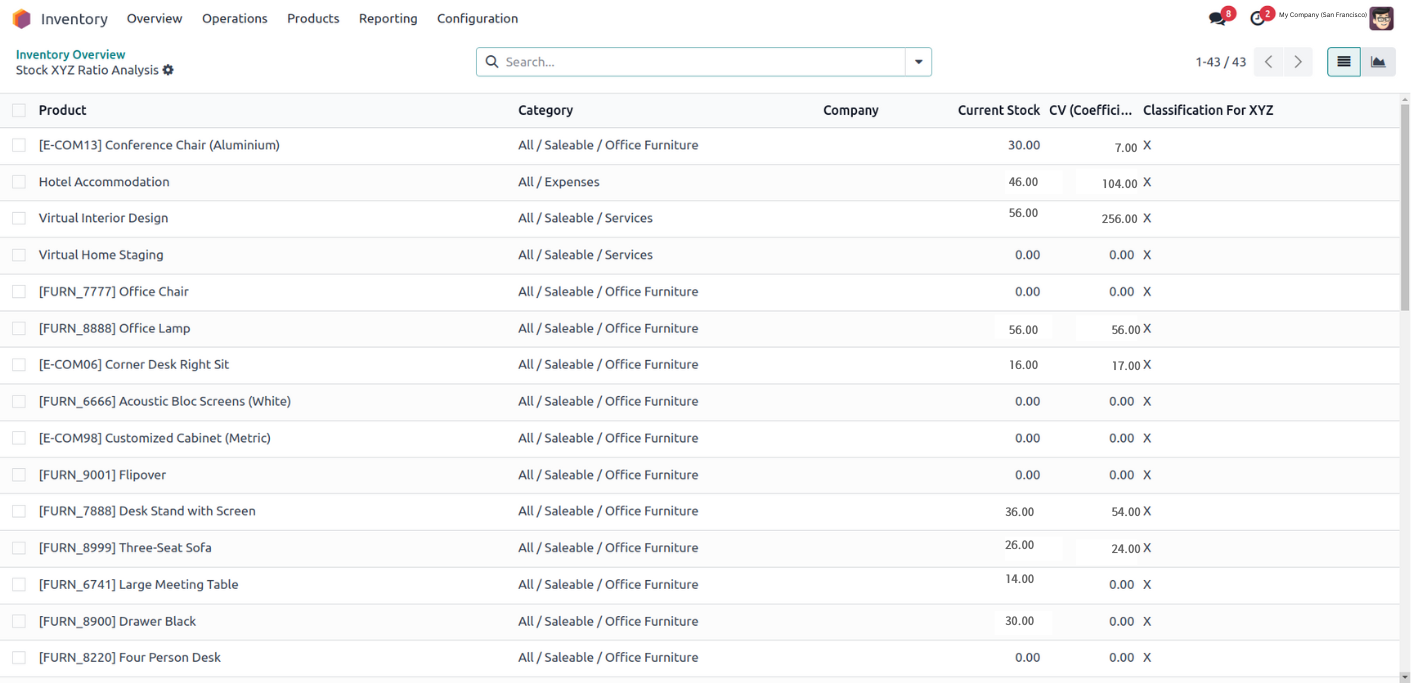Toggle the select-all checkbox in header
Viewport: 1412px width, 685px height.
point(19,111)
